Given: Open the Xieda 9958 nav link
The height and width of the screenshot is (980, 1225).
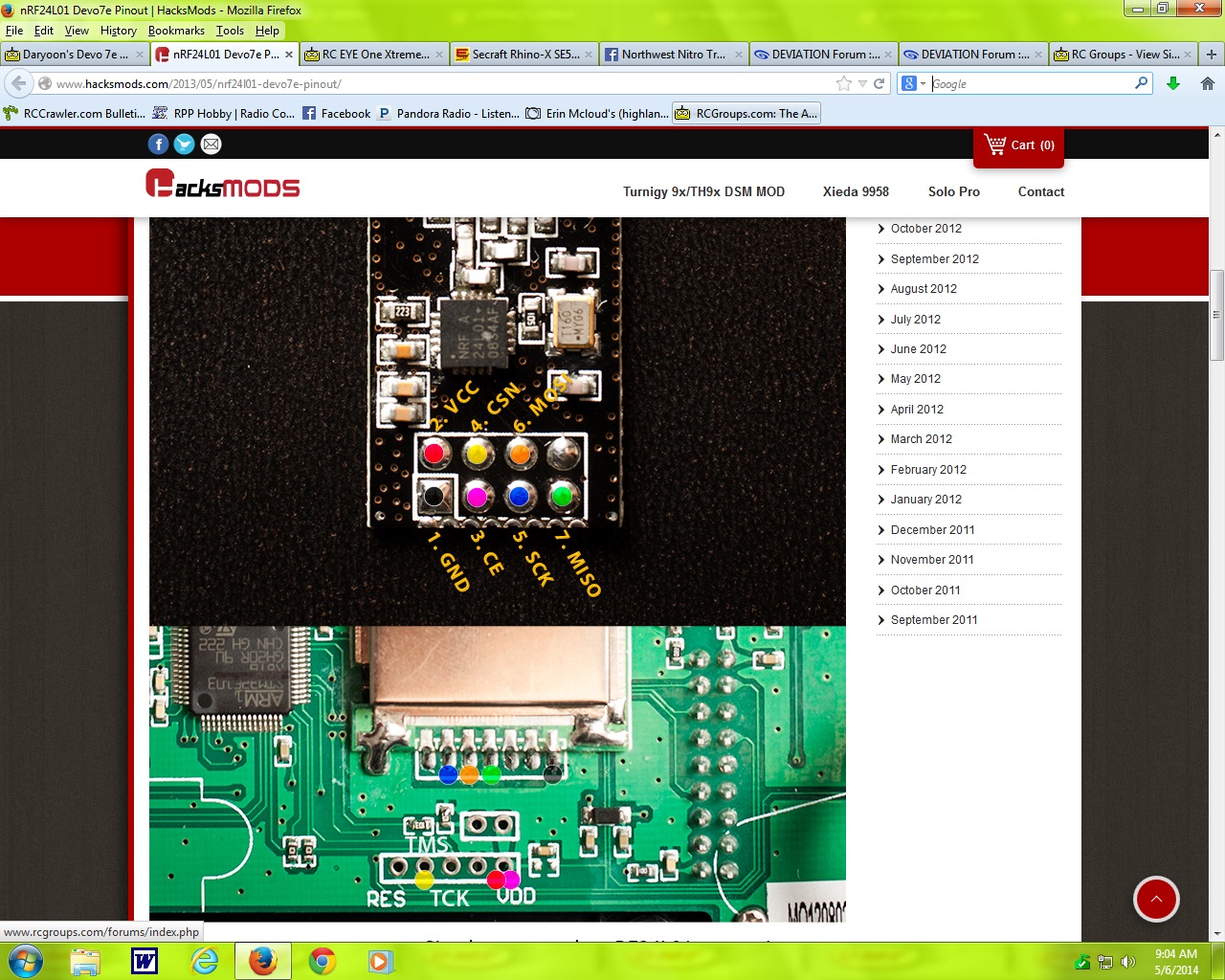Looking at the screenshot, I should click(x=856, y=191).
